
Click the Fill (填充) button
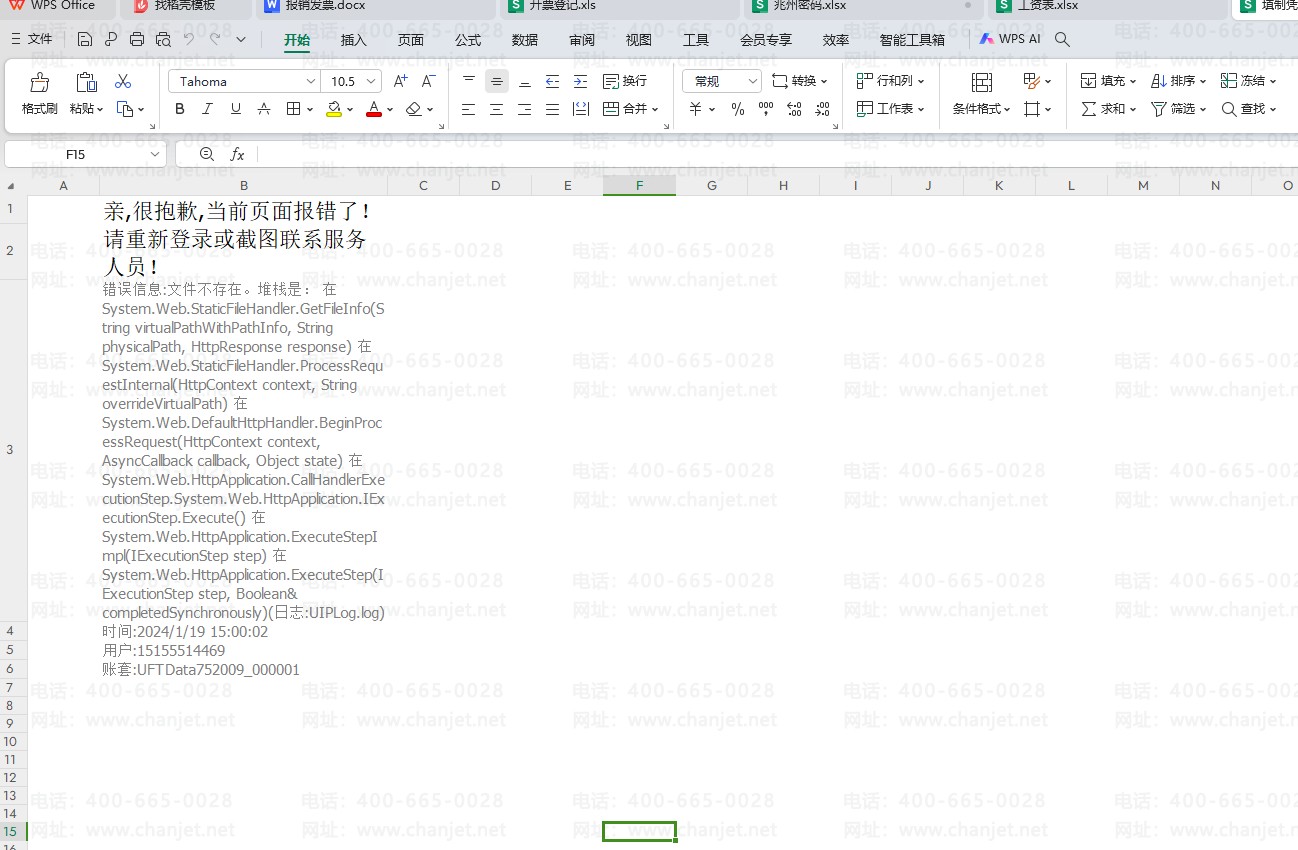click(1109, 81)
